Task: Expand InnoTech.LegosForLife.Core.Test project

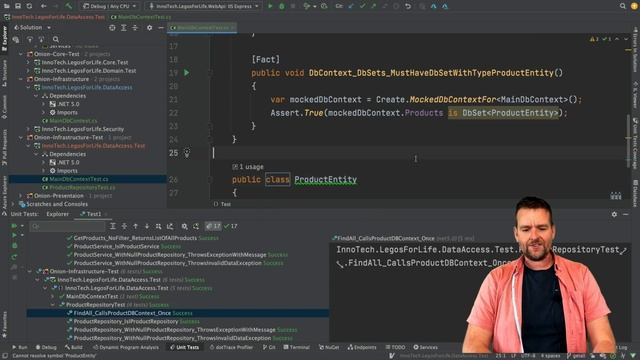Action: [28, 62]
